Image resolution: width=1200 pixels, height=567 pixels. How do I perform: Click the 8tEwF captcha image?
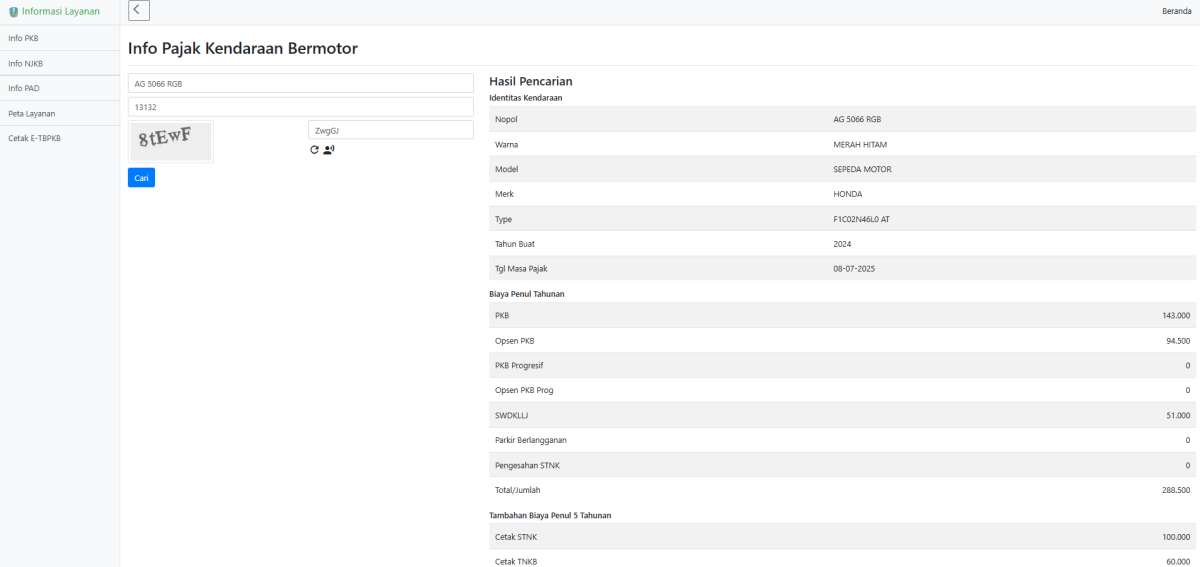(x=171, y=141)
